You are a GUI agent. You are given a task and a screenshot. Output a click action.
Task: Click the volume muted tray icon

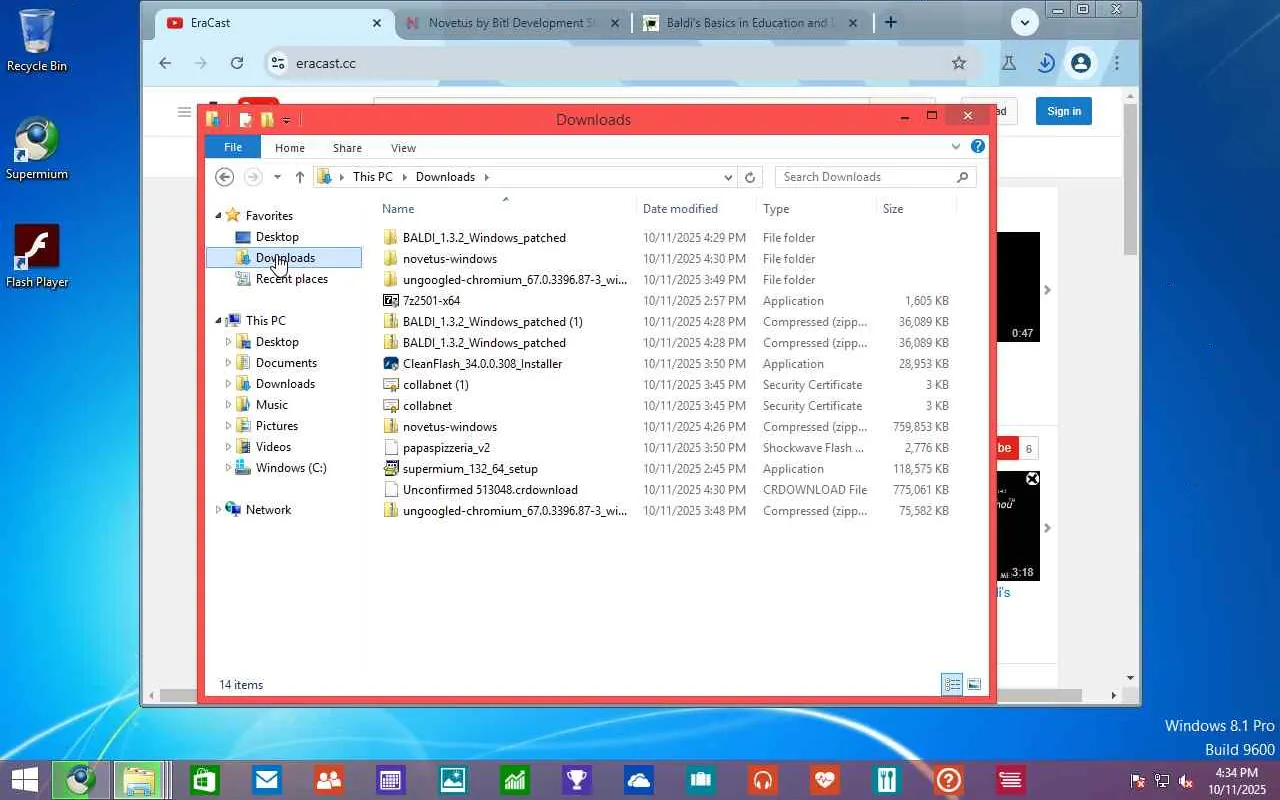[1186, 781]
